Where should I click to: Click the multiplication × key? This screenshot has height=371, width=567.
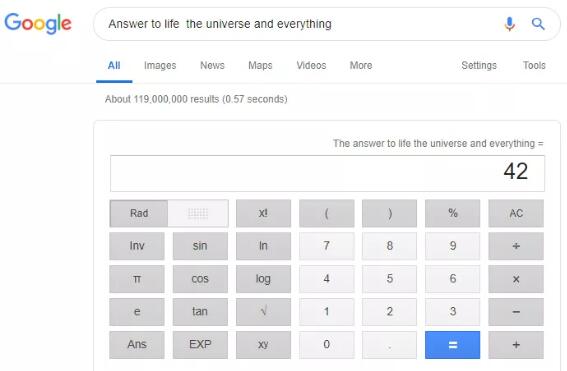point(516,279)
